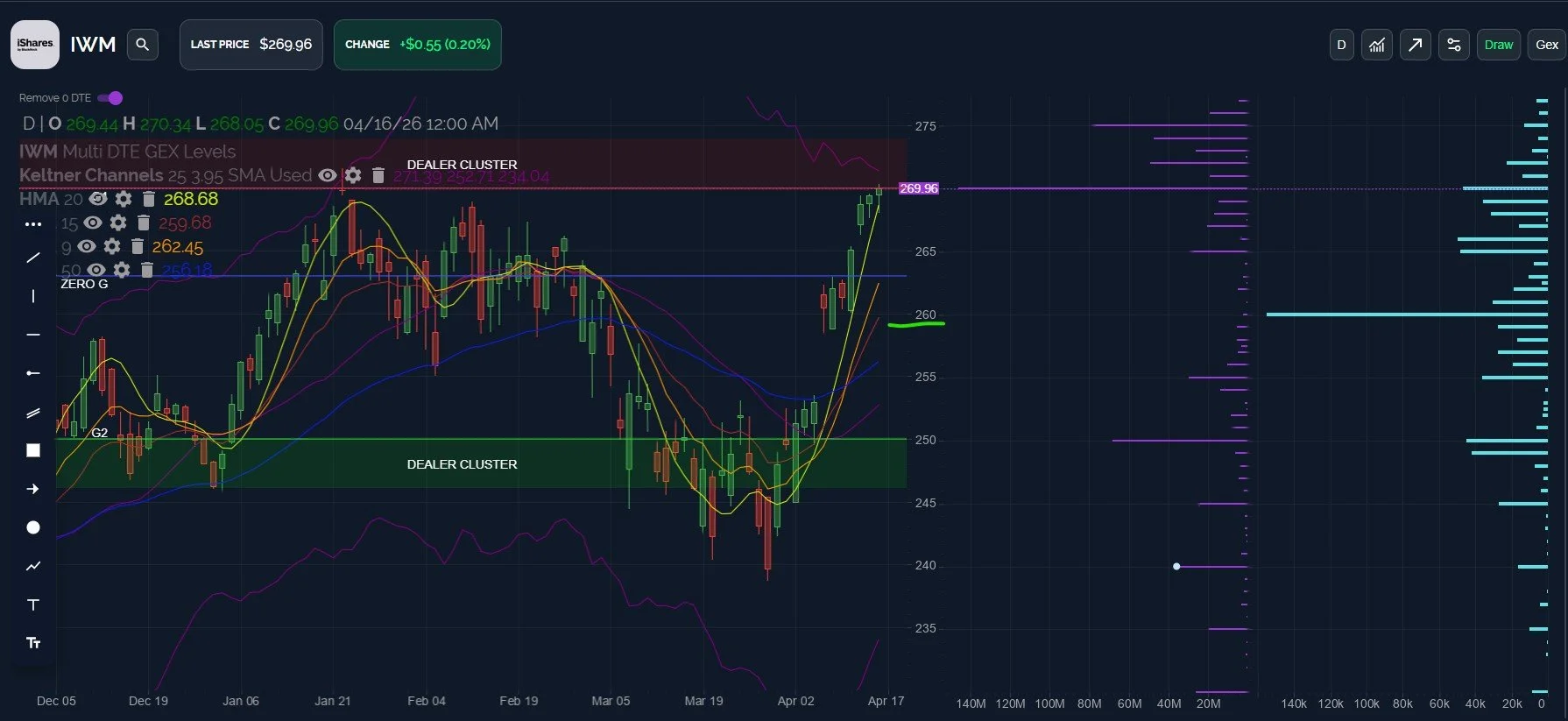1568x721 pixels.
Task: Click the long cyan bar at 260
Action: [x=1407, y=315]
